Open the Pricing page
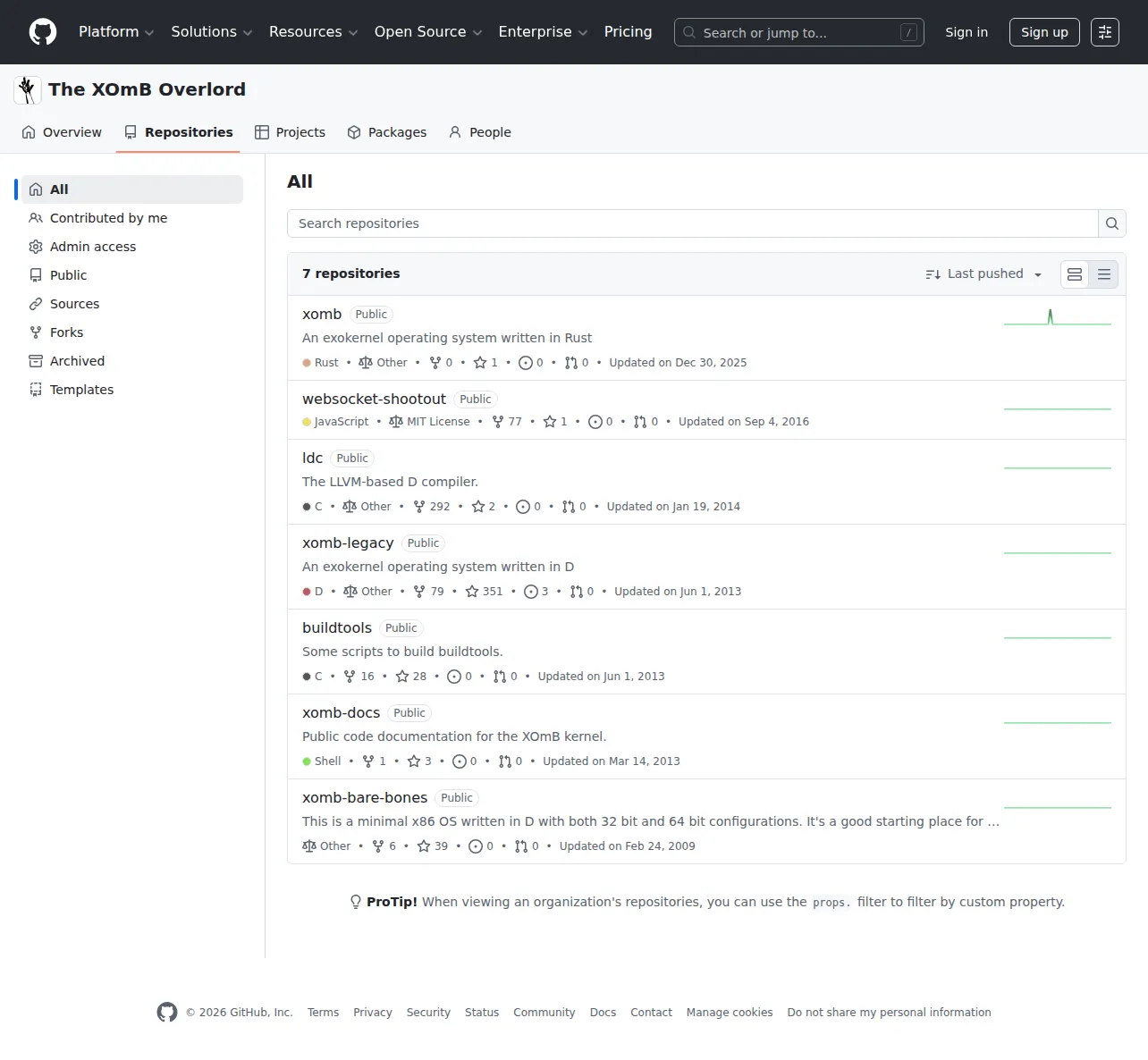Image resolution: width=1148 pixels, height=1060 pixels. [628, 32]
